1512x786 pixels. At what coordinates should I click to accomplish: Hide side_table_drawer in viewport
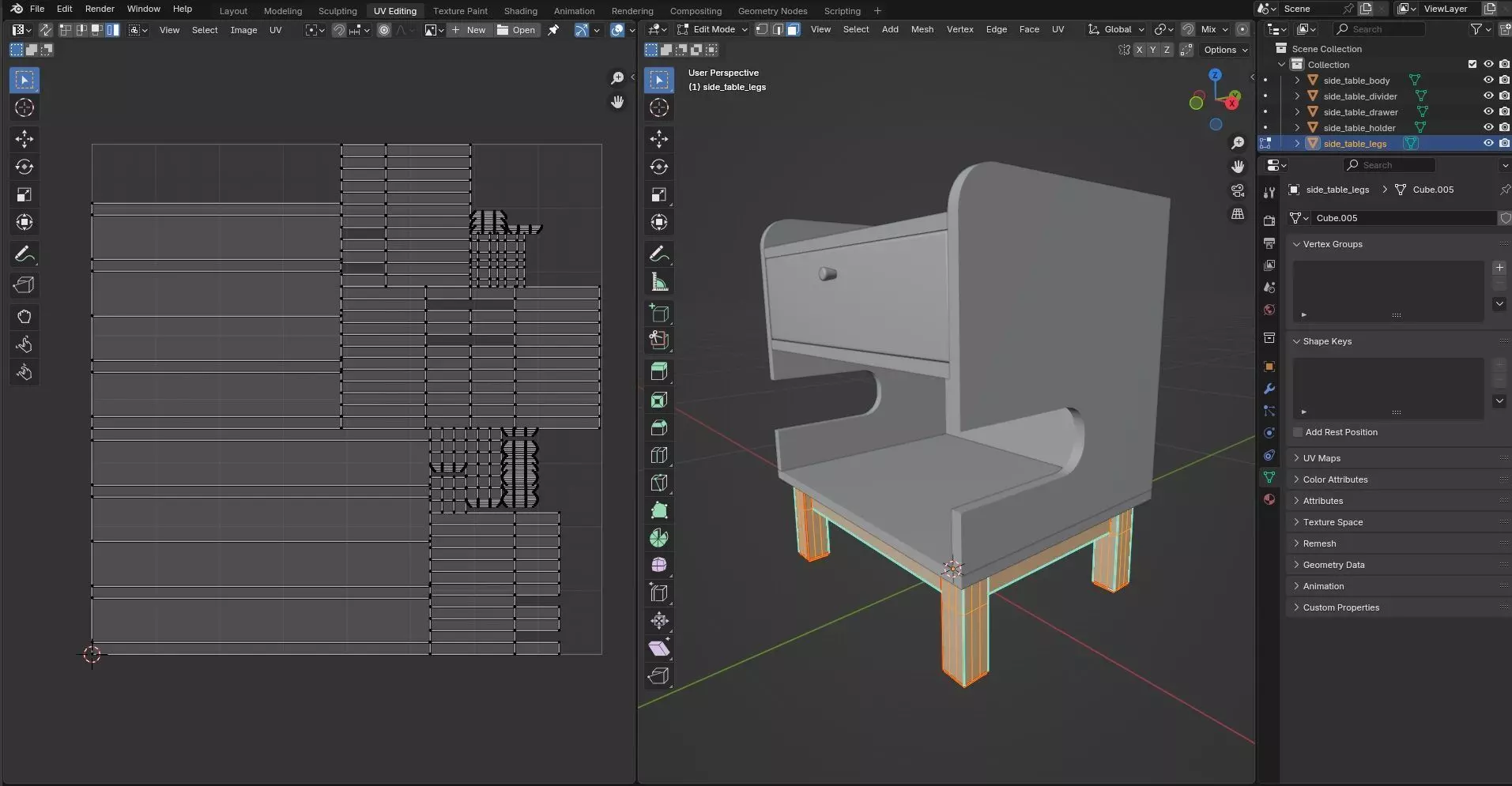[1488, 111]
